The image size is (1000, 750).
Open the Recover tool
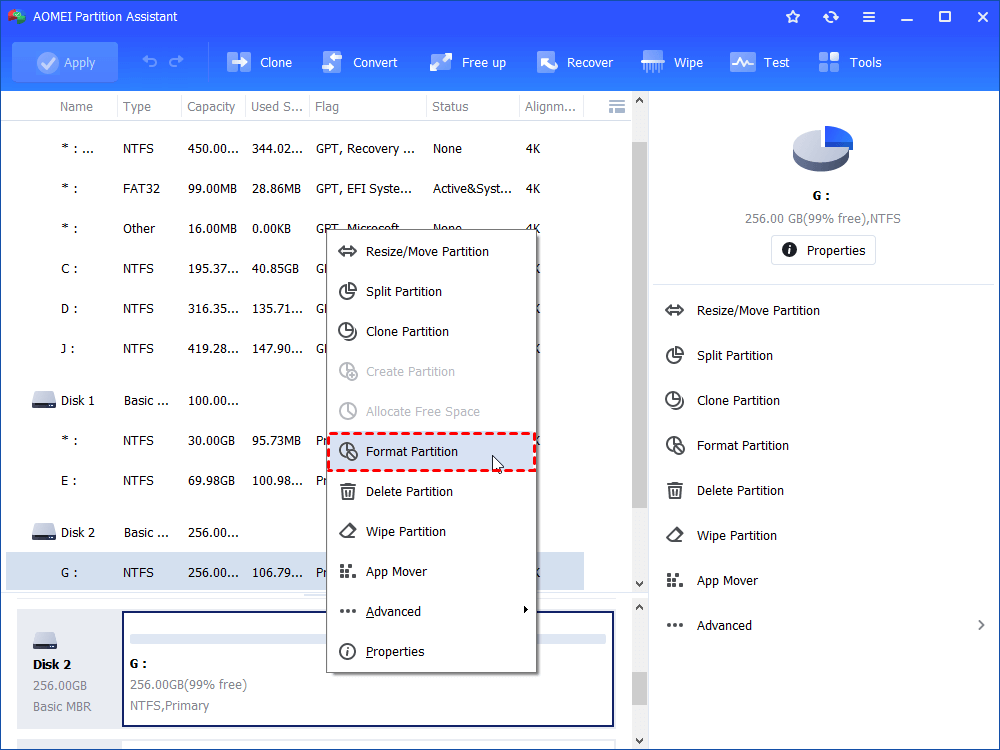click(x=547, y=62)
